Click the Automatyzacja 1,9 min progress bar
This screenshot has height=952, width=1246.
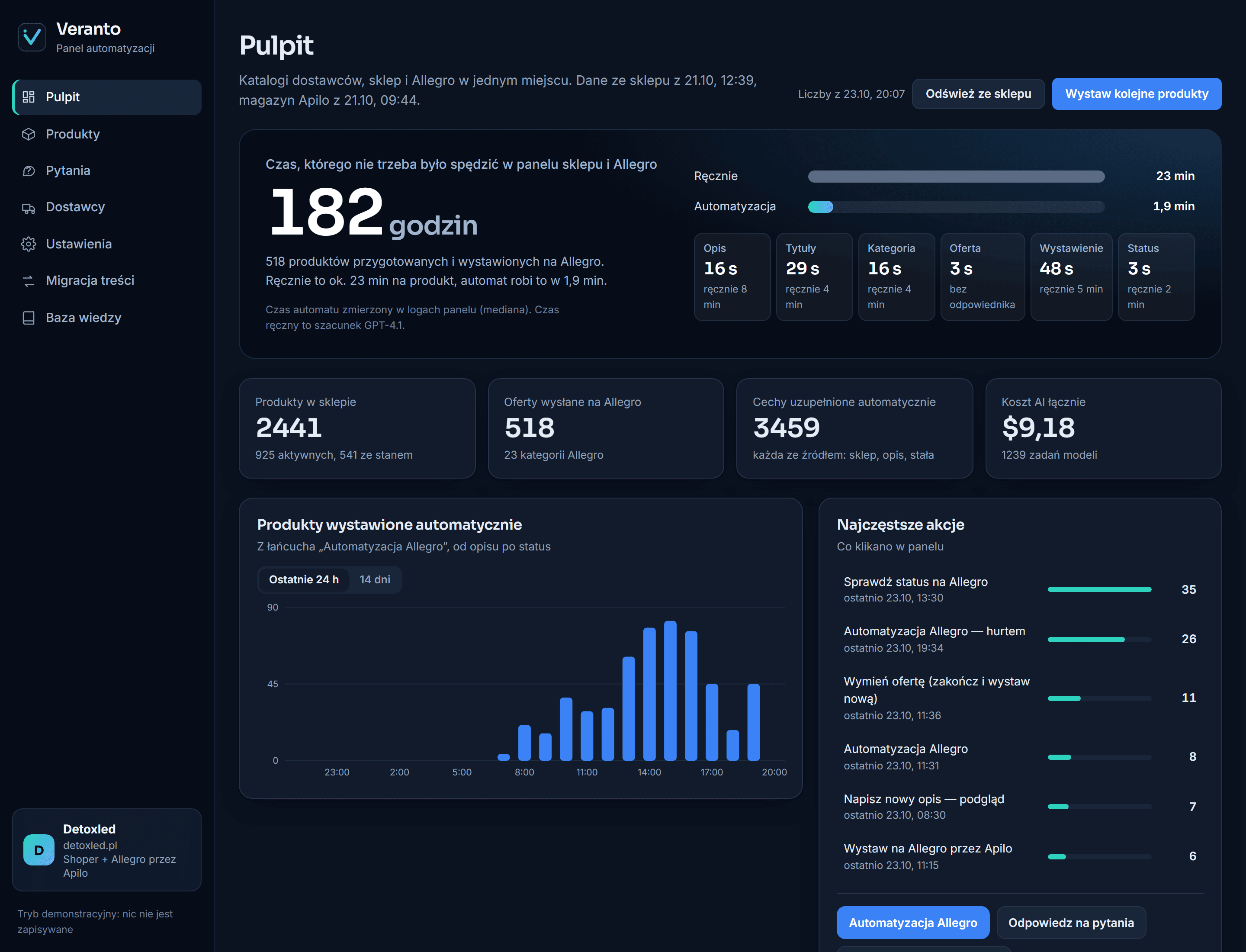[956, 207]
